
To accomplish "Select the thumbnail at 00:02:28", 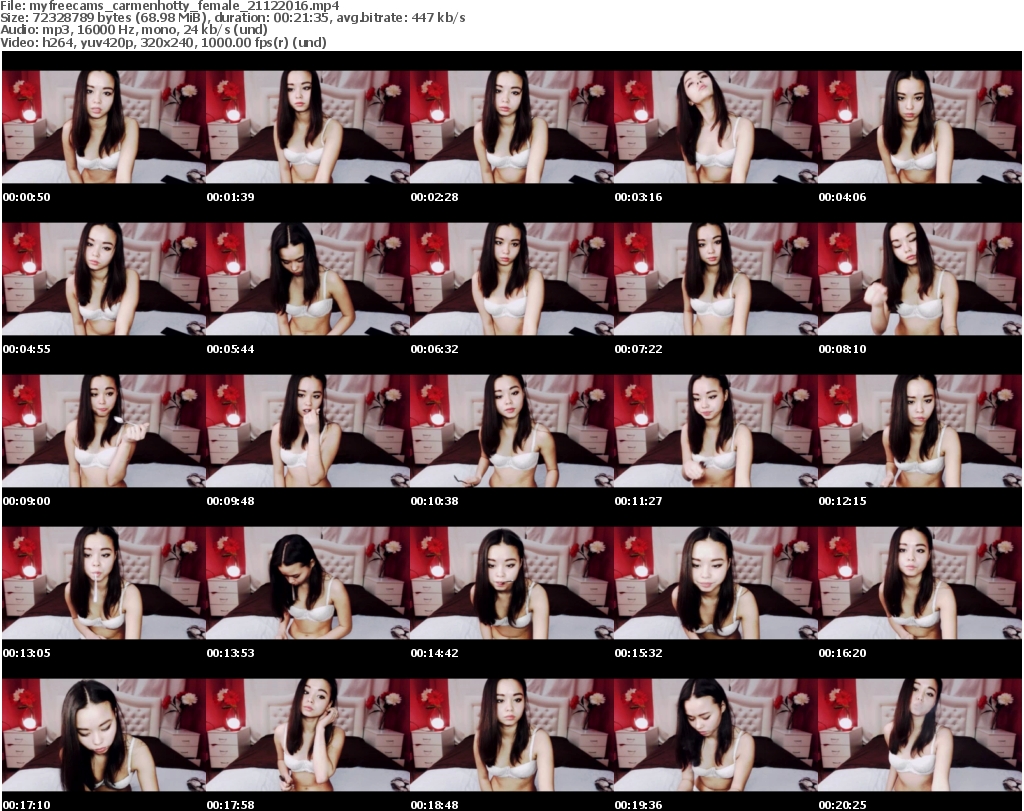I will (x=511, y=127).
